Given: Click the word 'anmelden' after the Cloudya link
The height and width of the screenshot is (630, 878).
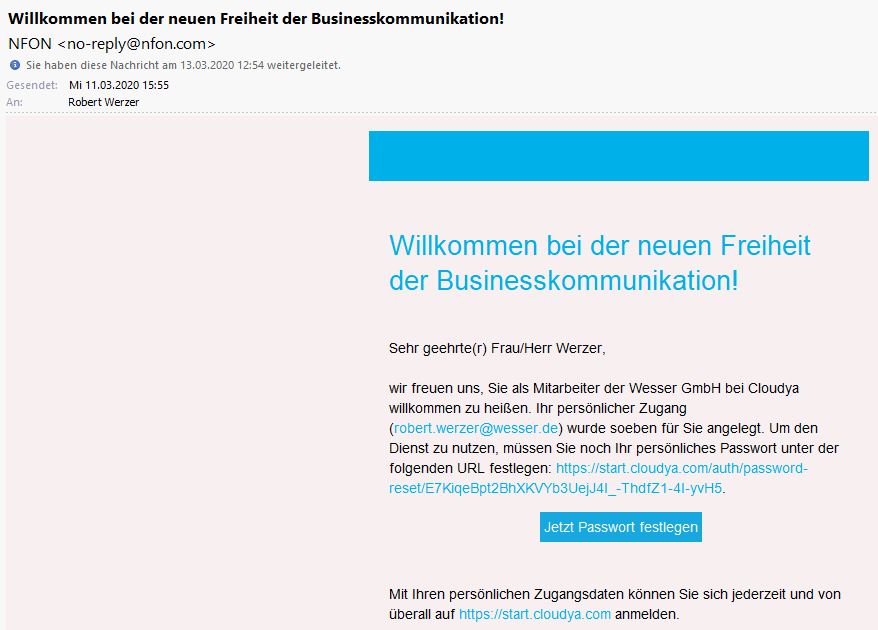Looking at the screenshot, I should pyautogui.click(x=646, y=614).
